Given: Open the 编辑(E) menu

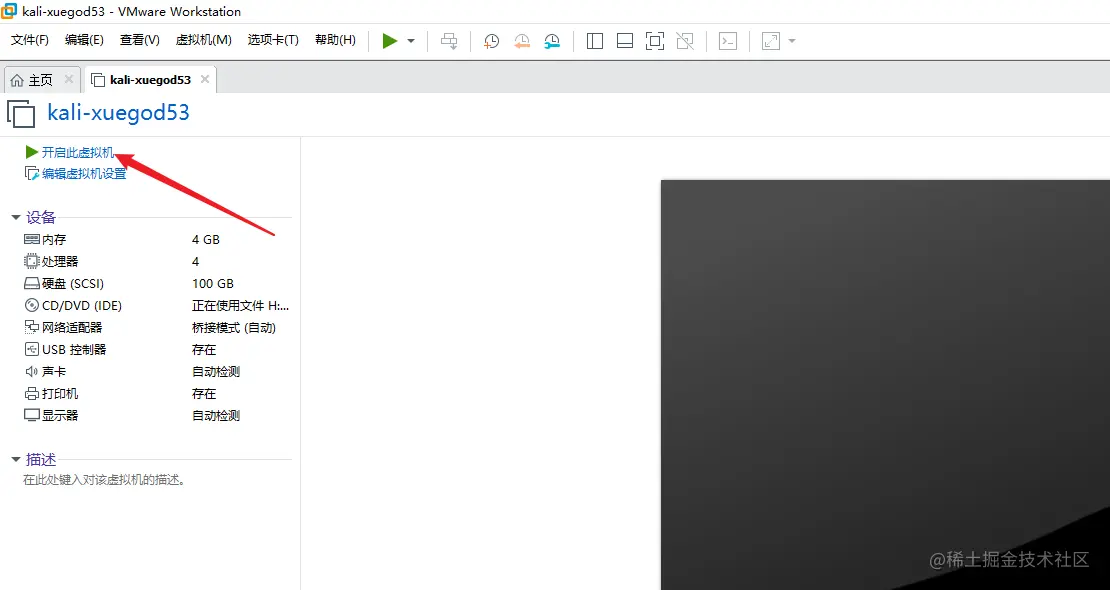Looking at the screenshot, I should coord(84,40).
